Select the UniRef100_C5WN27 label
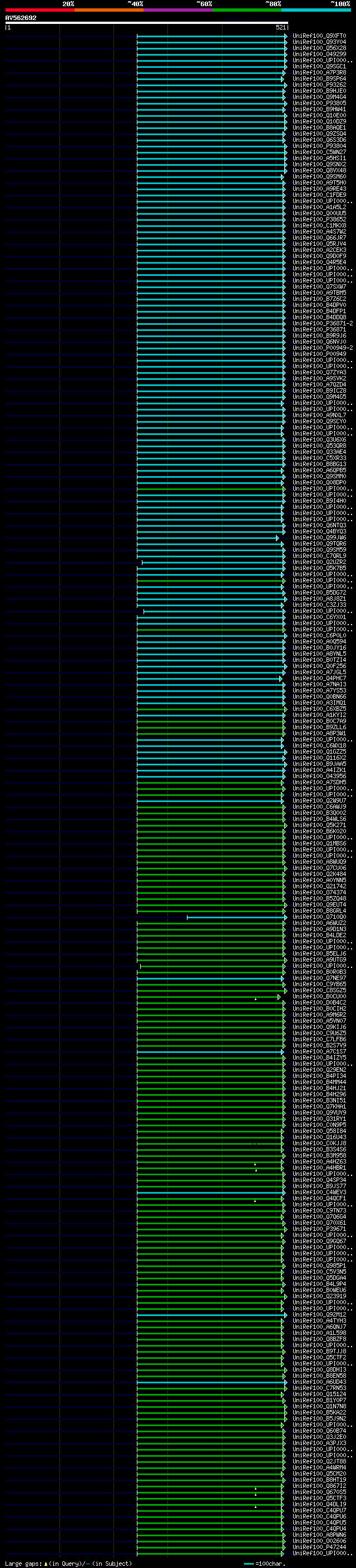Viewport: 356px width, 1568px height. pos(319,152)
